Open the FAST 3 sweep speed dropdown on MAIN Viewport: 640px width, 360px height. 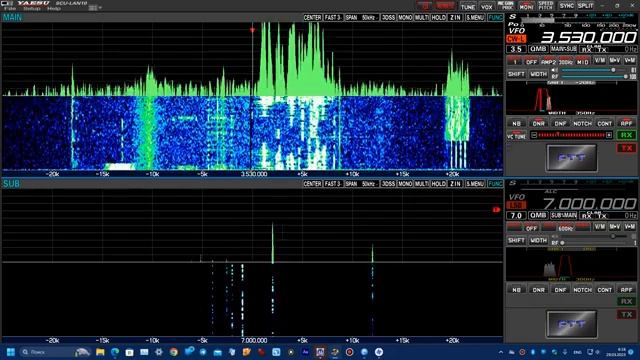click(x=333, y=18)
